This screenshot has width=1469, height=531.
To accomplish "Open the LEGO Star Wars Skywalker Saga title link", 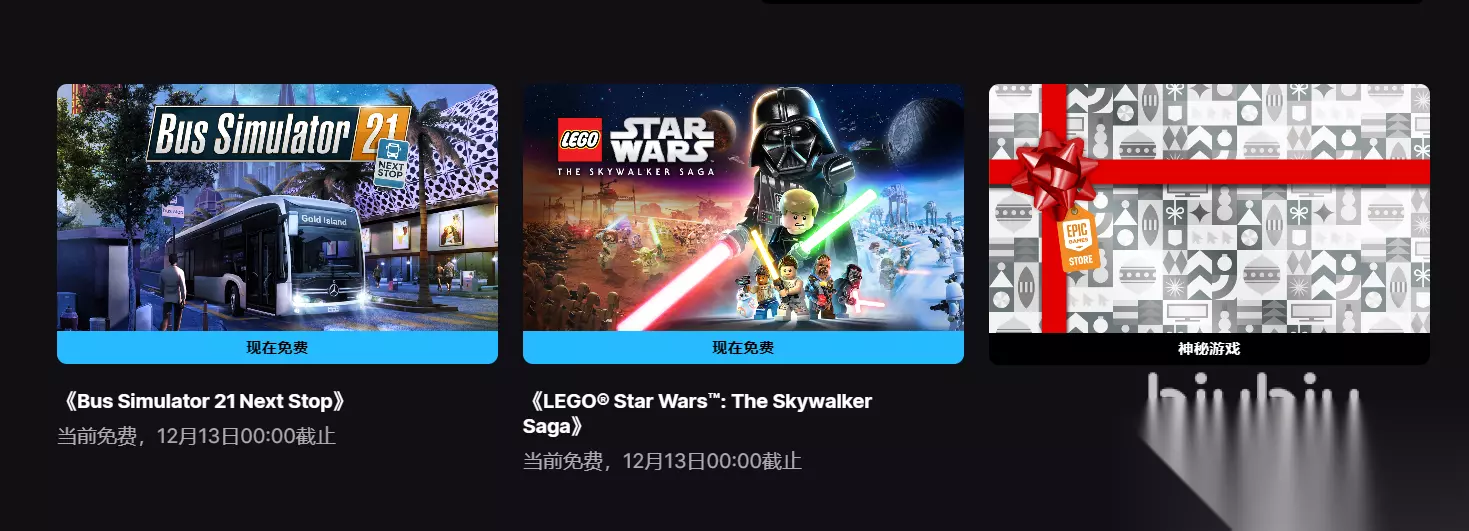I will coord(697,414).
